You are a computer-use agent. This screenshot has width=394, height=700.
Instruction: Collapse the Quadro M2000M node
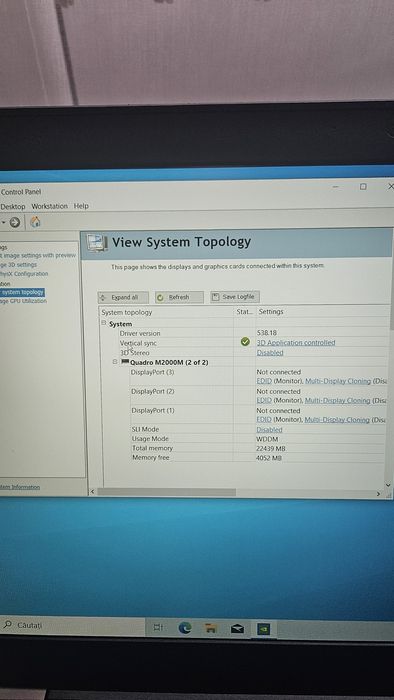(x=115, y=362)
